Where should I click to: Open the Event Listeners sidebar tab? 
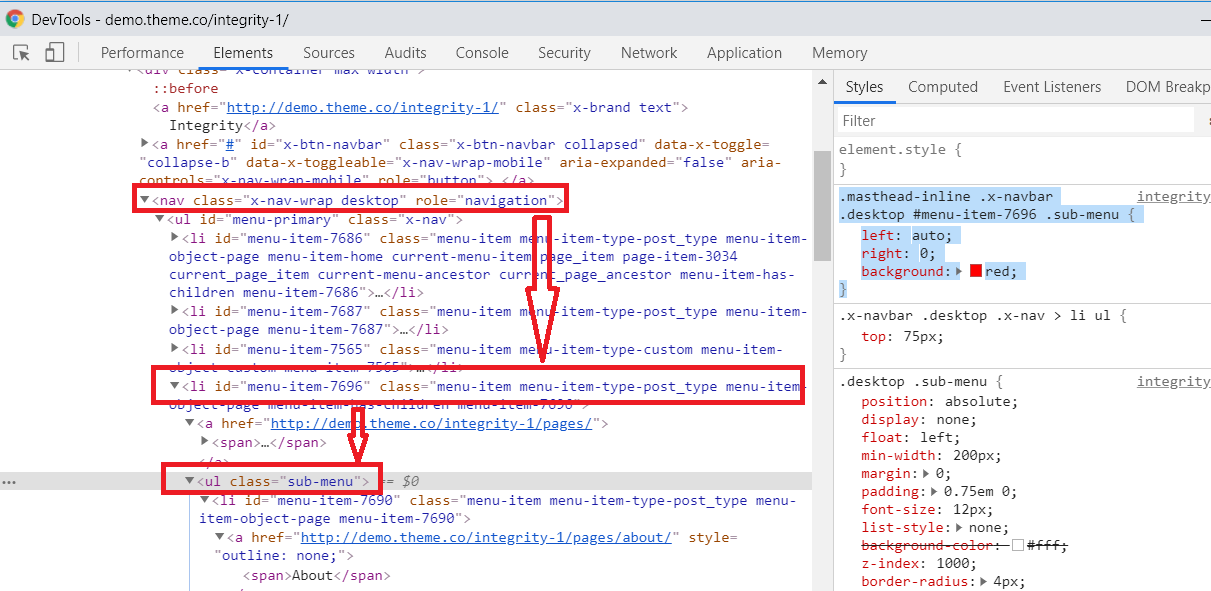tap(1052, 87)
